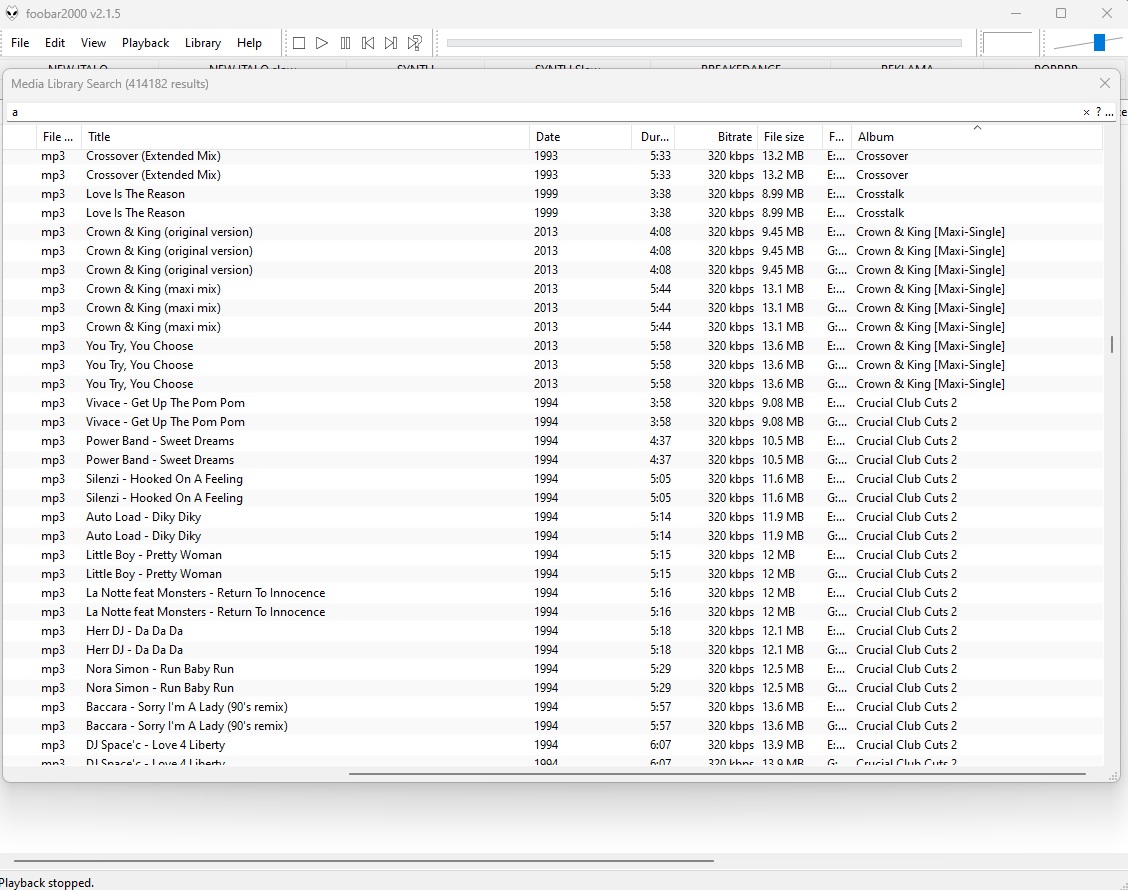Click the Random playback icon
The height and width of the screenshot is (890, 1128).
tap(414, 43)
